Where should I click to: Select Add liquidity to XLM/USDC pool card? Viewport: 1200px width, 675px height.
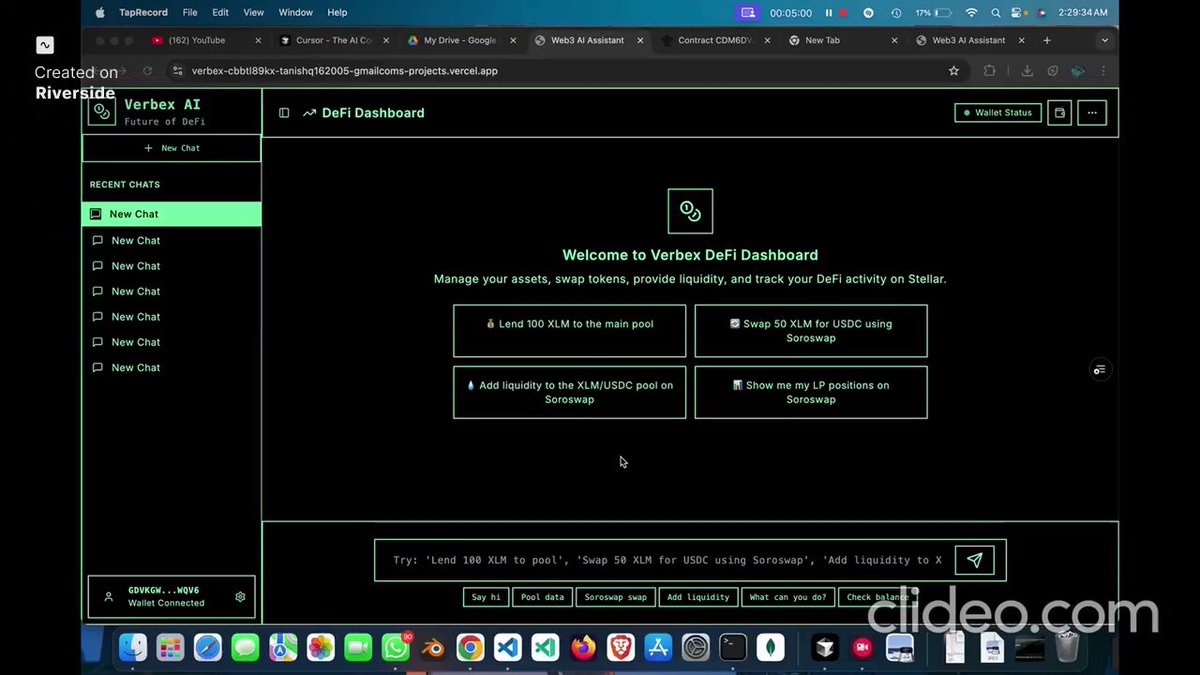[x=569, y=392]
